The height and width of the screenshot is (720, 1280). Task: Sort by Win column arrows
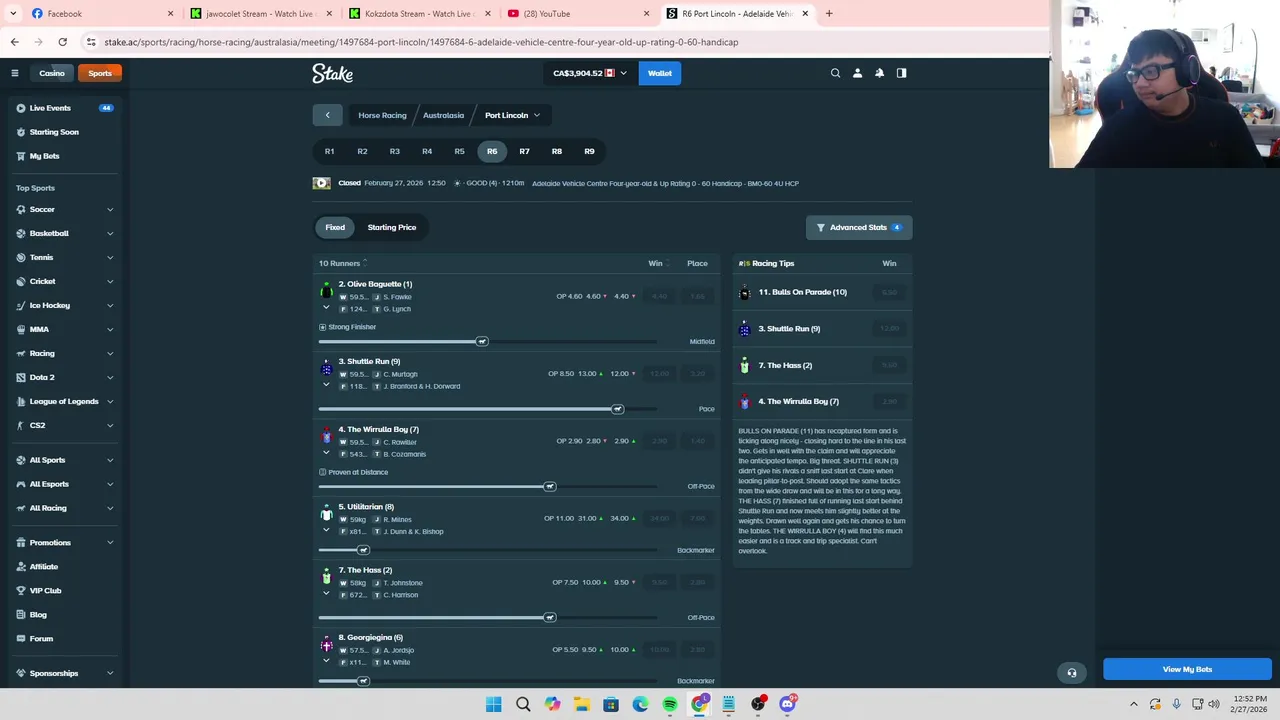[668, 263]
